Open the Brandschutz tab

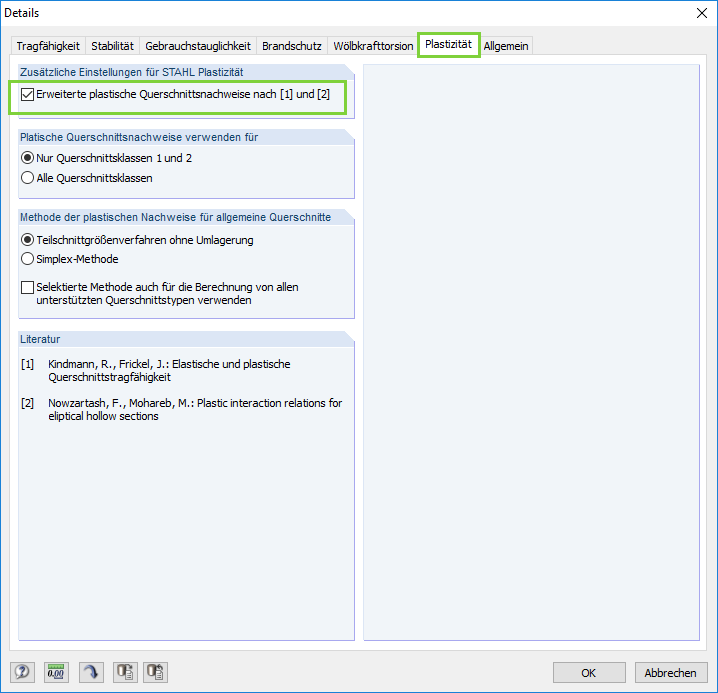point(292,46)
